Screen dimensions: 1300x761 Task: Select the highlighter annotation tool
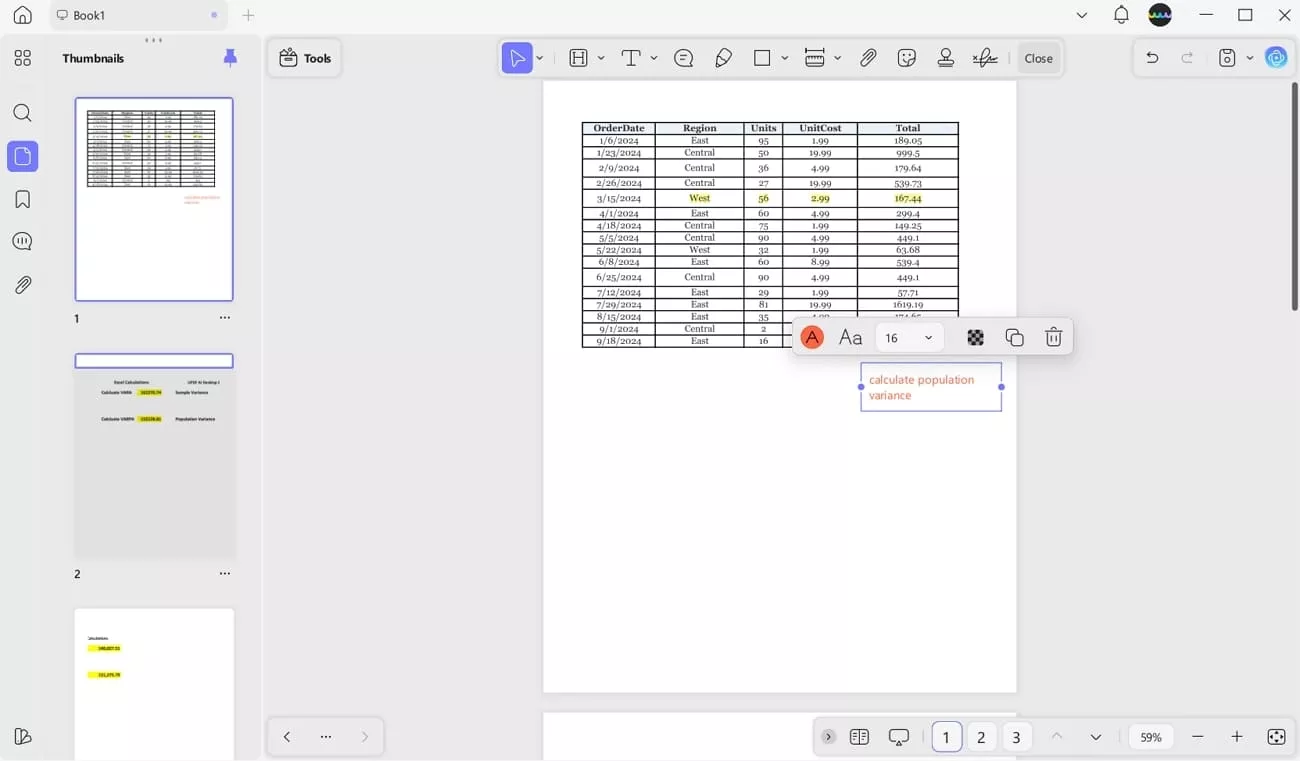[x=724, y=58]
